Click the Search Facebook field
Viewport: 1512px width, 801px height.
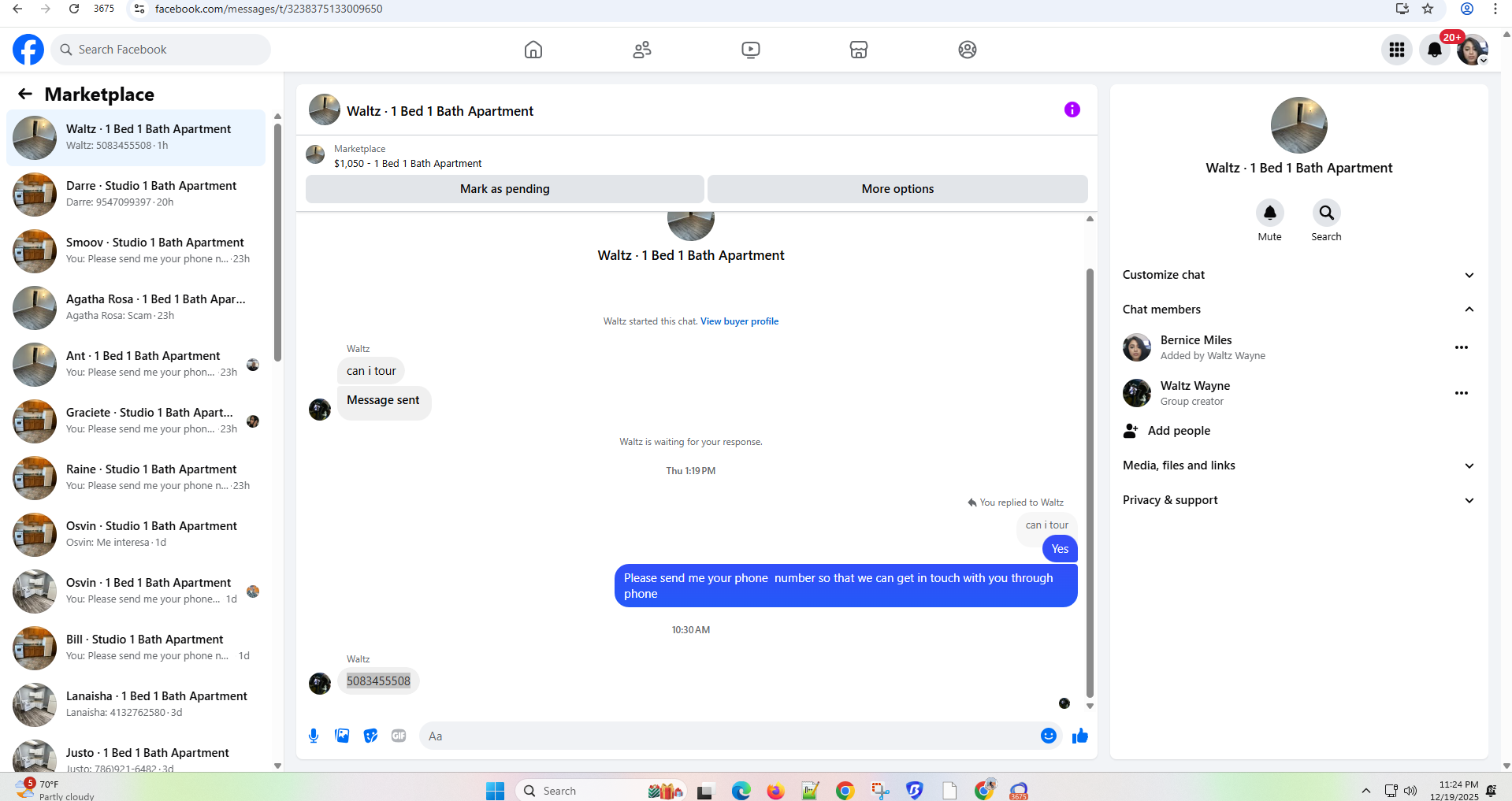pos(162,50)
